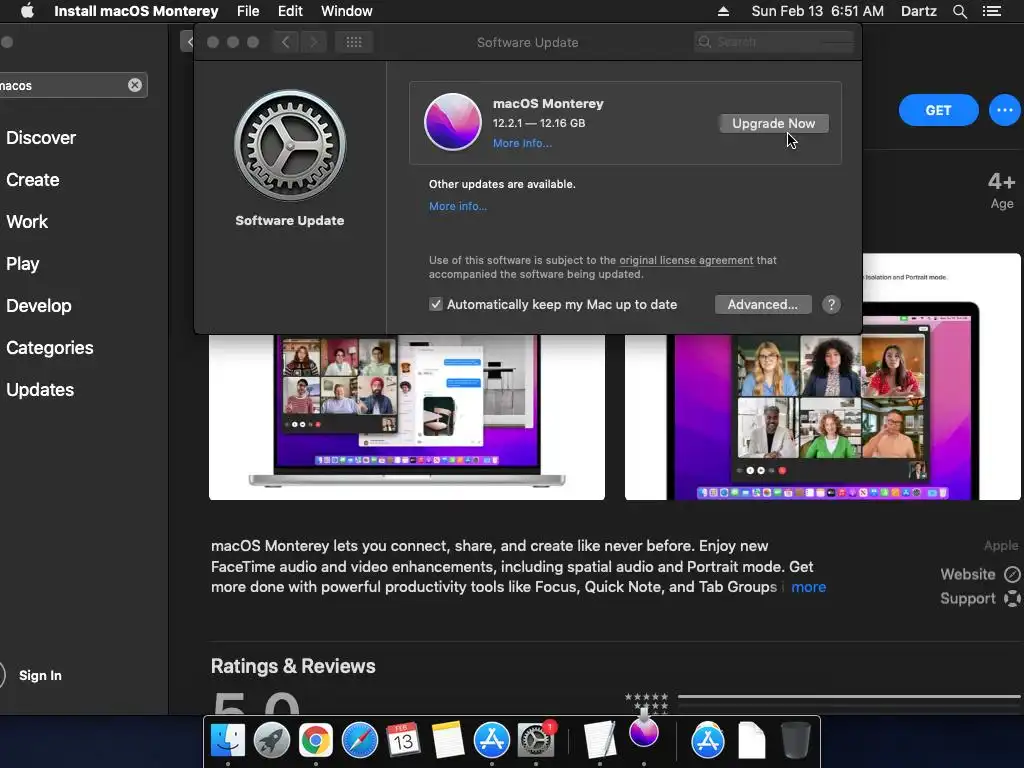Open Install macOS Monterey icon in Dock

pyautogui.click(x=644, y=731)
